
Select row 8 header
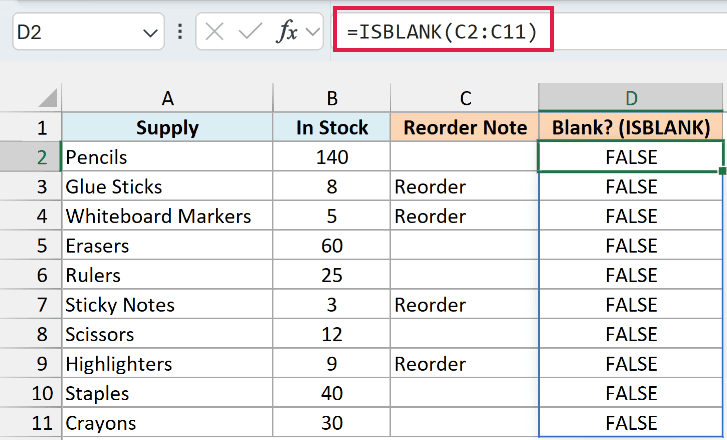[x=31, y=334]
